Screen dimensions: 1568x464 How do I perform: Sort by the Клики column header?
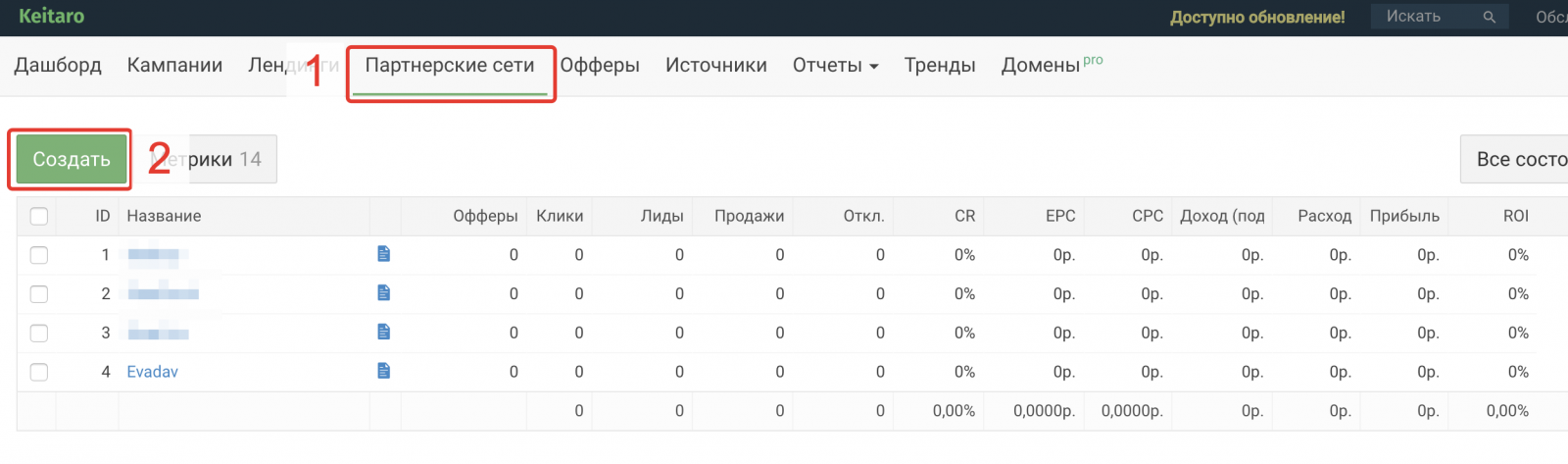[x=560, y=216]
